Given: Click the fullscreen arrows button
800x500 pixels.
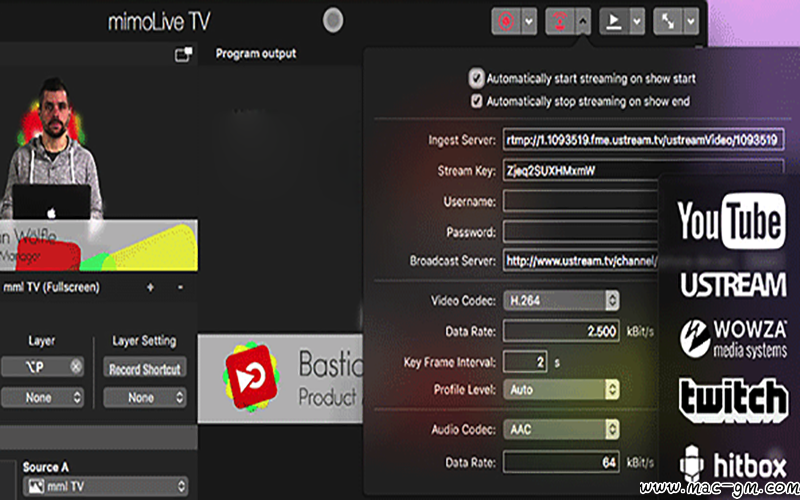Looking at the screenshot, I should pos(668,21).
